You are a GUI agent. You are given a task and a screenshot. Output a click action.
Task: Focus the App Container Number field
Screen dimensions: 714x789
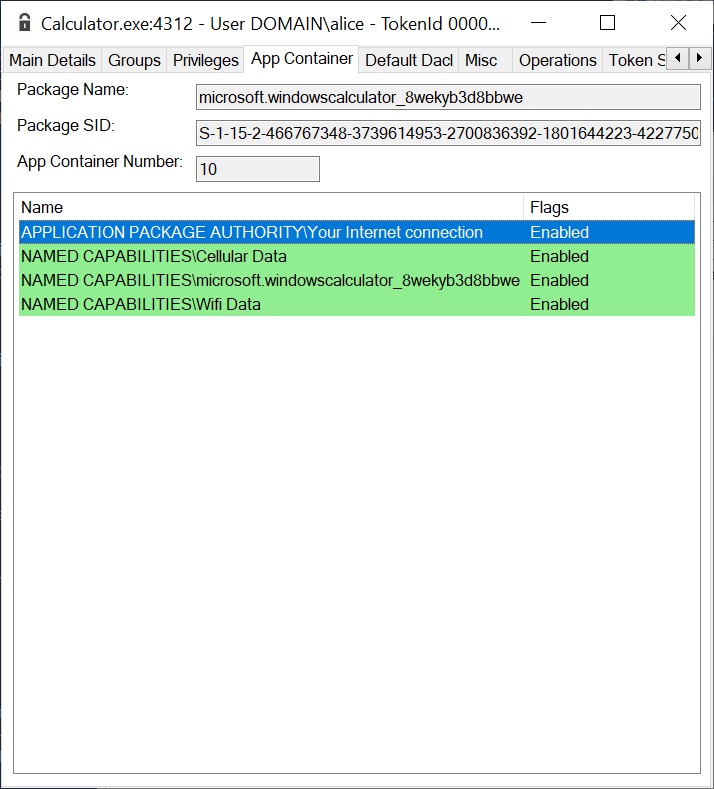point(258,169)
